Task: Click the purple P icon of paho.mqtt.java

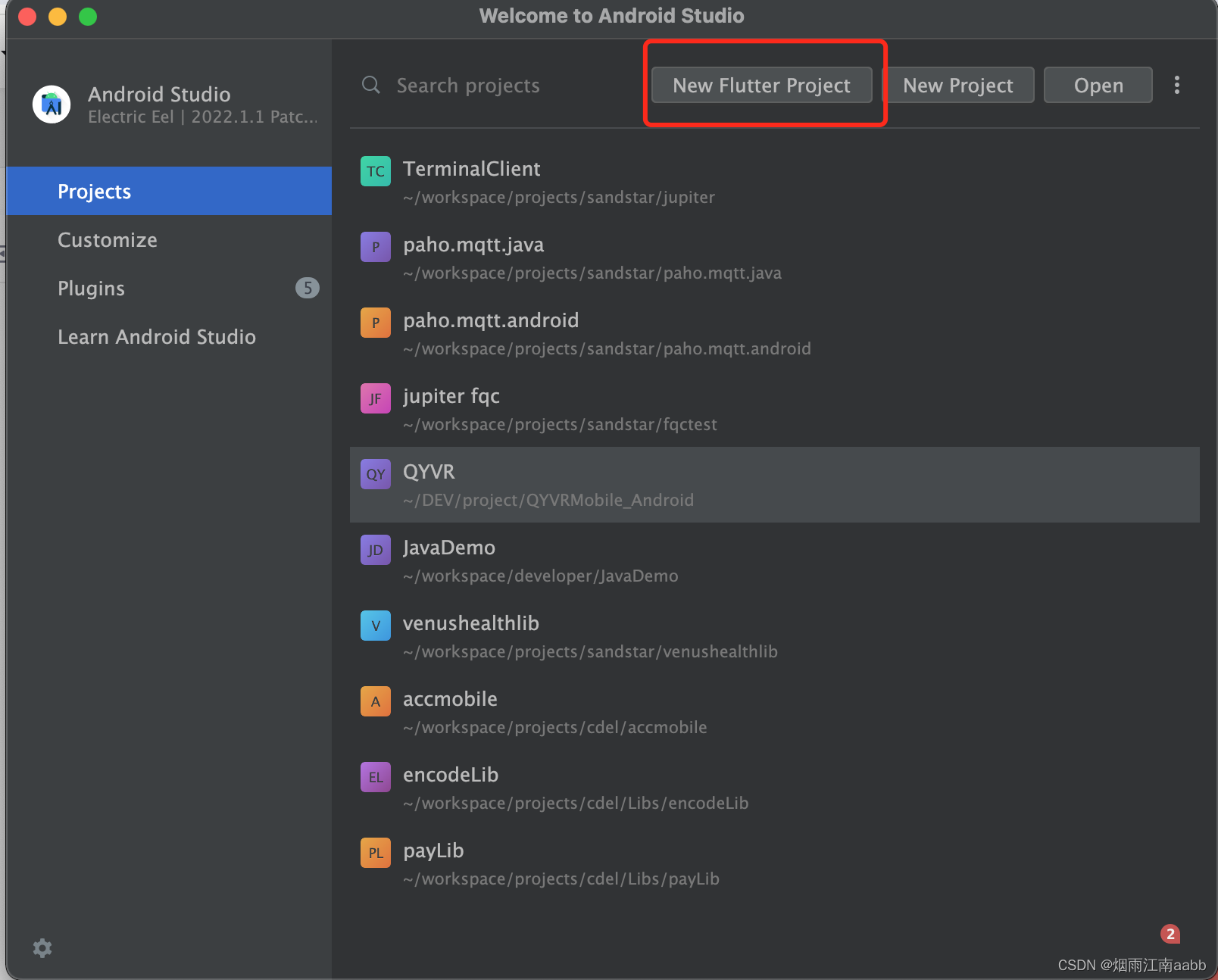Action: coord(376,247)
